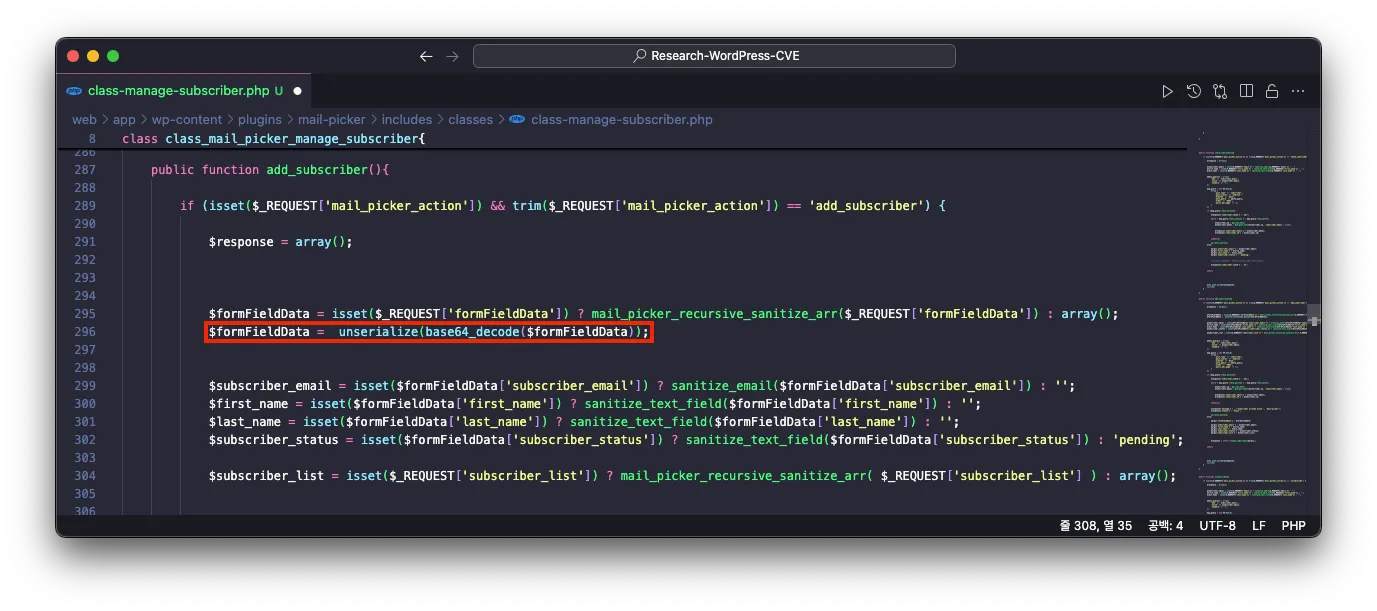
Task: Open the '줄 308, 열 35' go-to-line status item
Action: [x=1096, y=526]
